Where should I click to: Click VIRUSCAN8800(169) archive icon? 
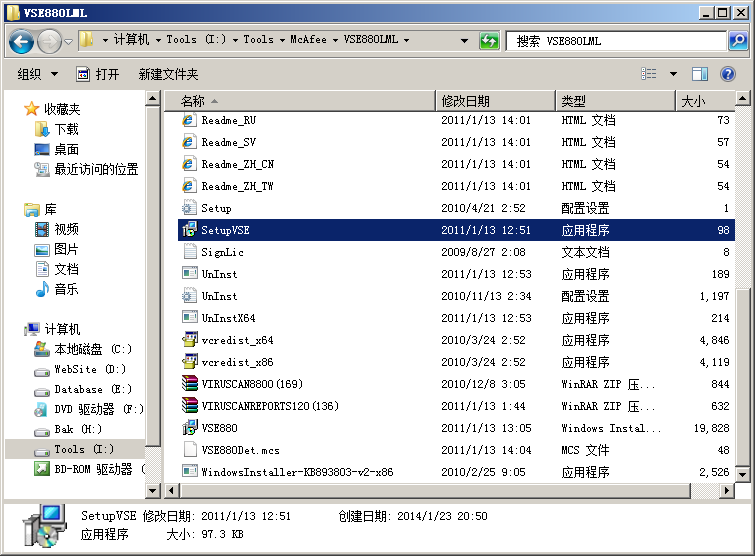coord(189,384)
